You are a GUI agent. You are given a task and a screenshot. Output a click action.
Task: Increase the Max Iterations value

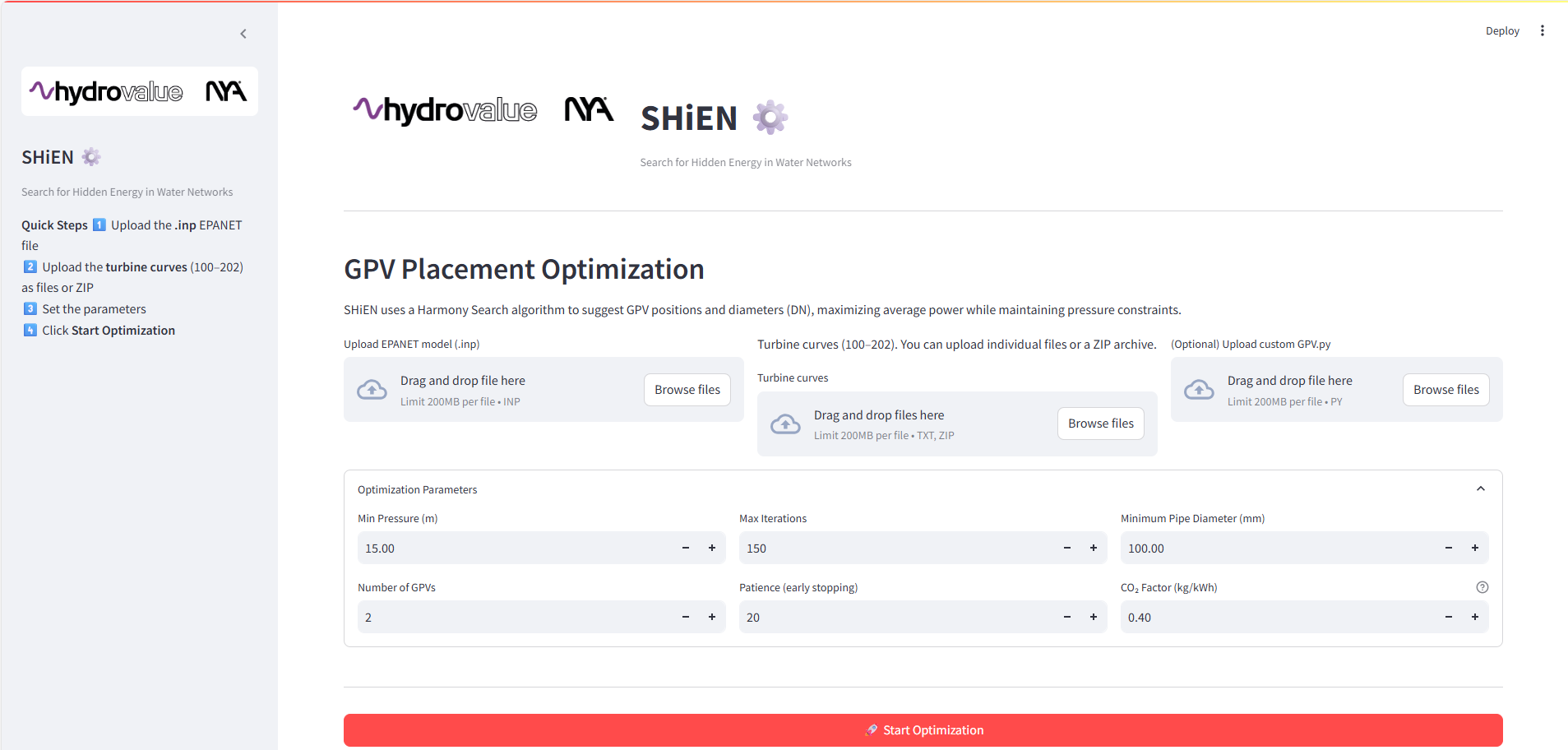[1094, 548]
